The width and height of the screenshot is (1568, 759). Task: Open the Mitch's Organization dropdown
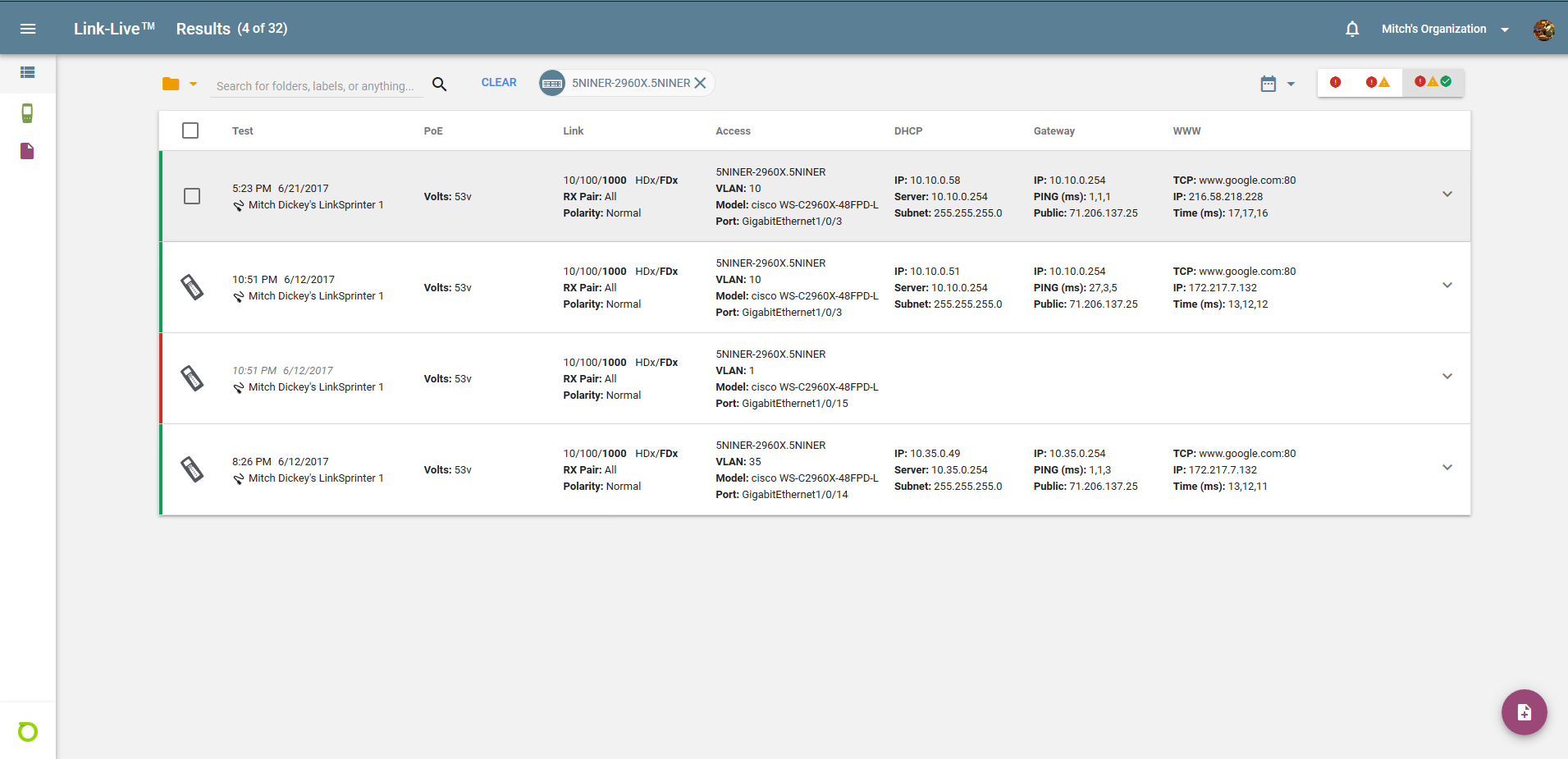point(1444,29)
